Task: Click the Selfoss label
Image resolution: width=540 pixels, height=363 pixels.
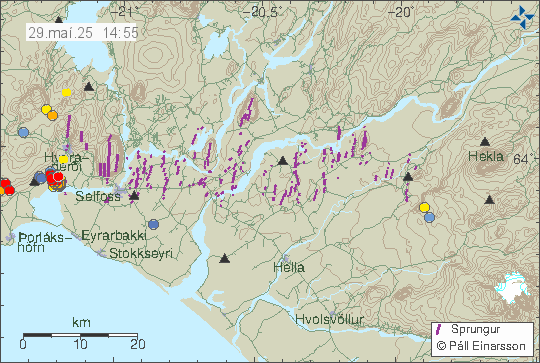Action: click(x=98, y=196)
